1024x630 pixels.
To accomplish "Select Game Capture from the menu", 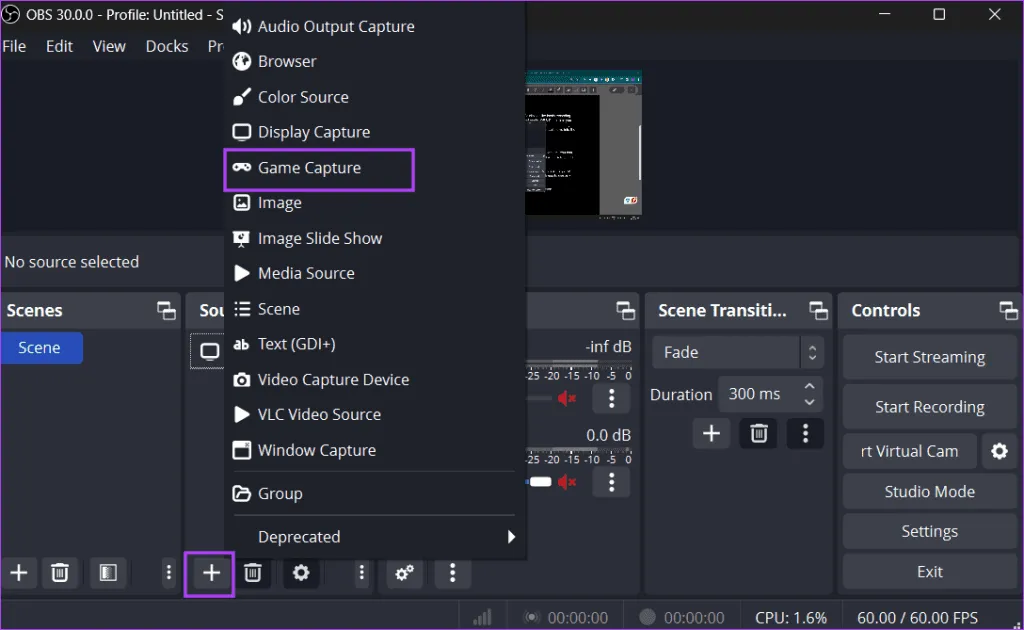I will click(309, 168).
